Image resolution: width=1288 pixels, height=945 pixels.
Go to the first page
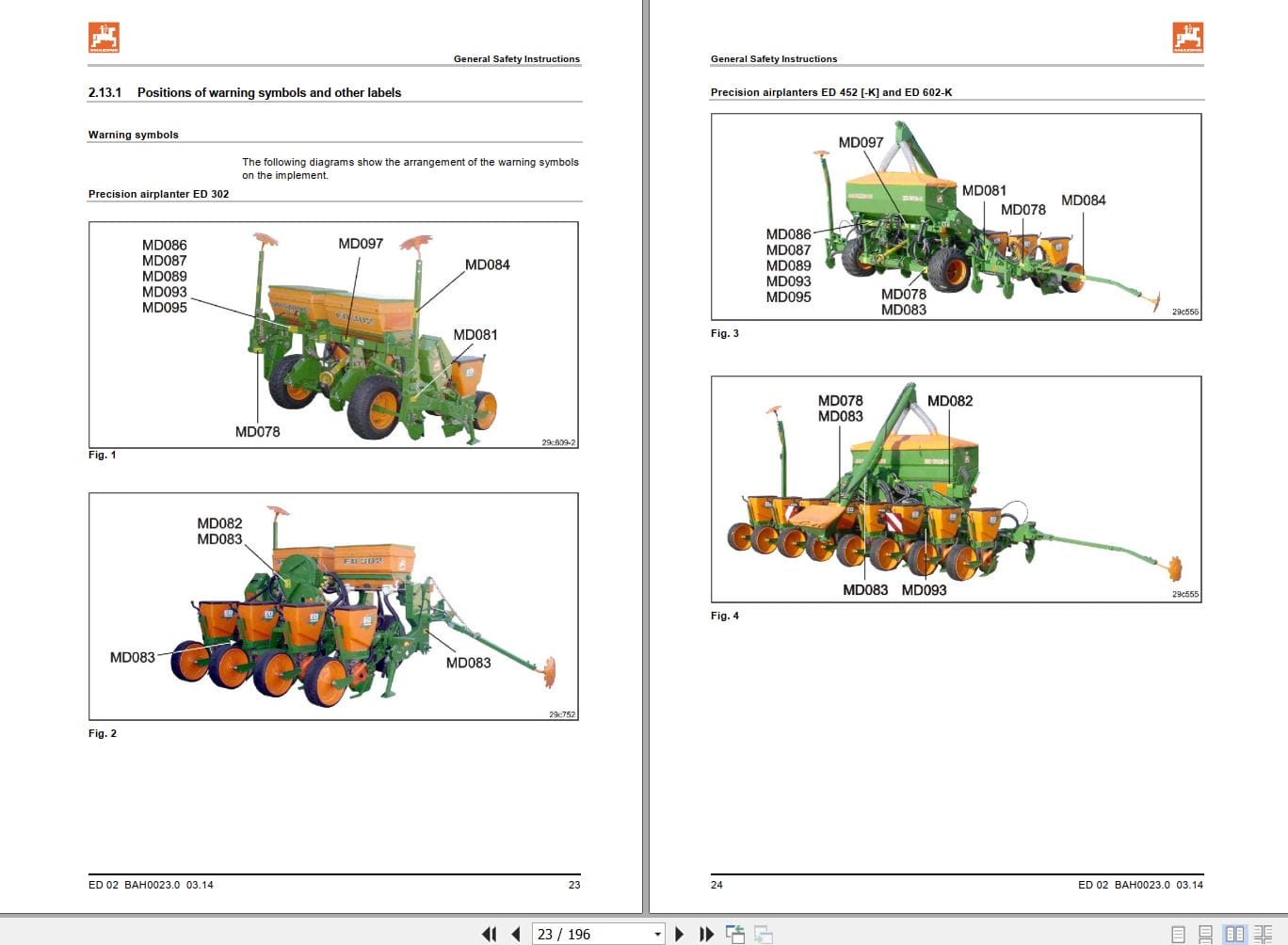pyautogui.click(x=490, y=934)
